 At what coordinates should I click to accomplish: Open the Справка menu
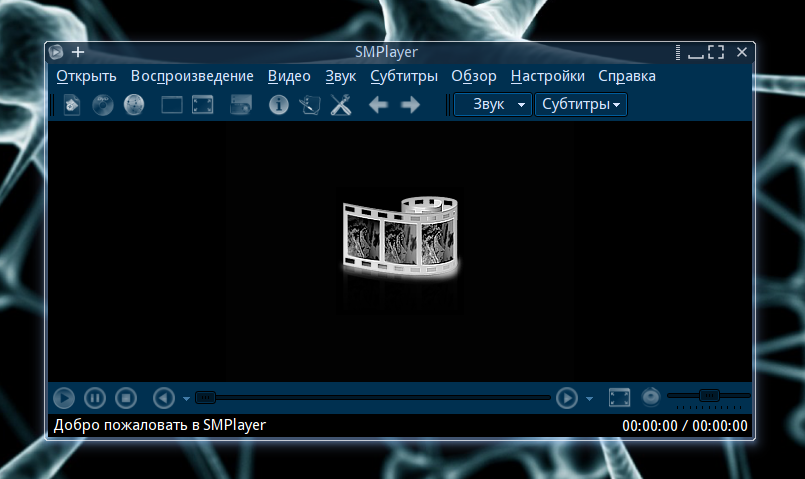point(627,76)
